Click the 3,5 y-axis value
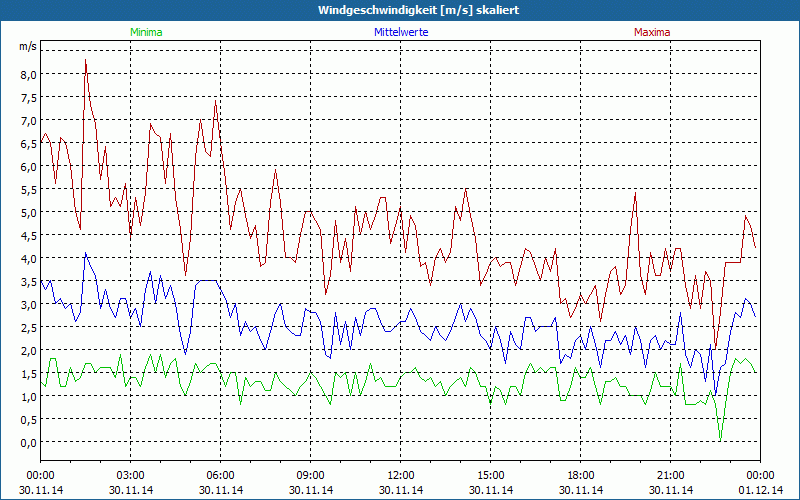 pos(28,281)
